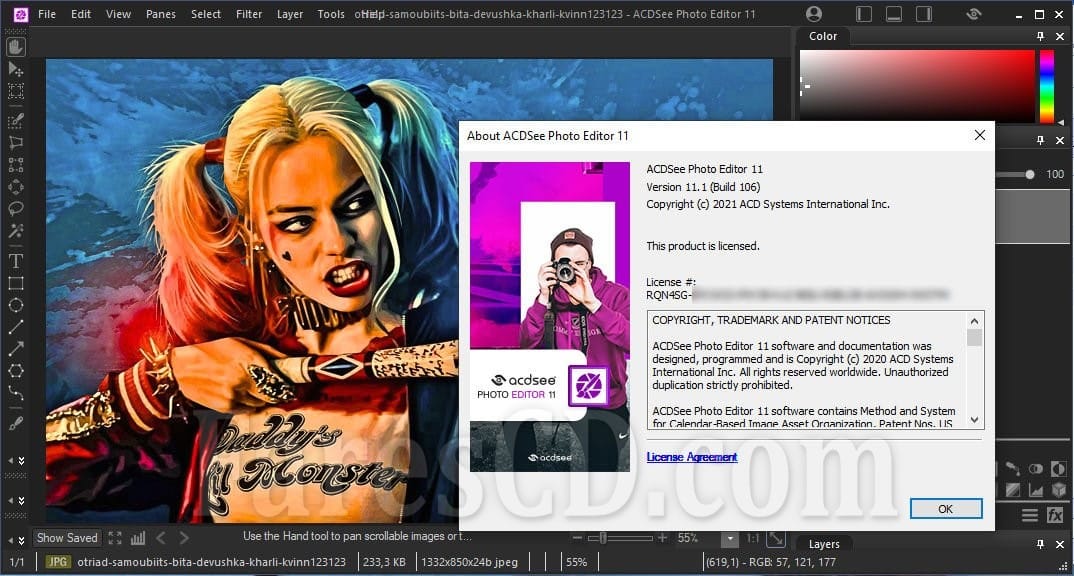This screenshot has width=1074, height=576.
Task: Select the Arrow drawing tool
Action: [16, 349]
